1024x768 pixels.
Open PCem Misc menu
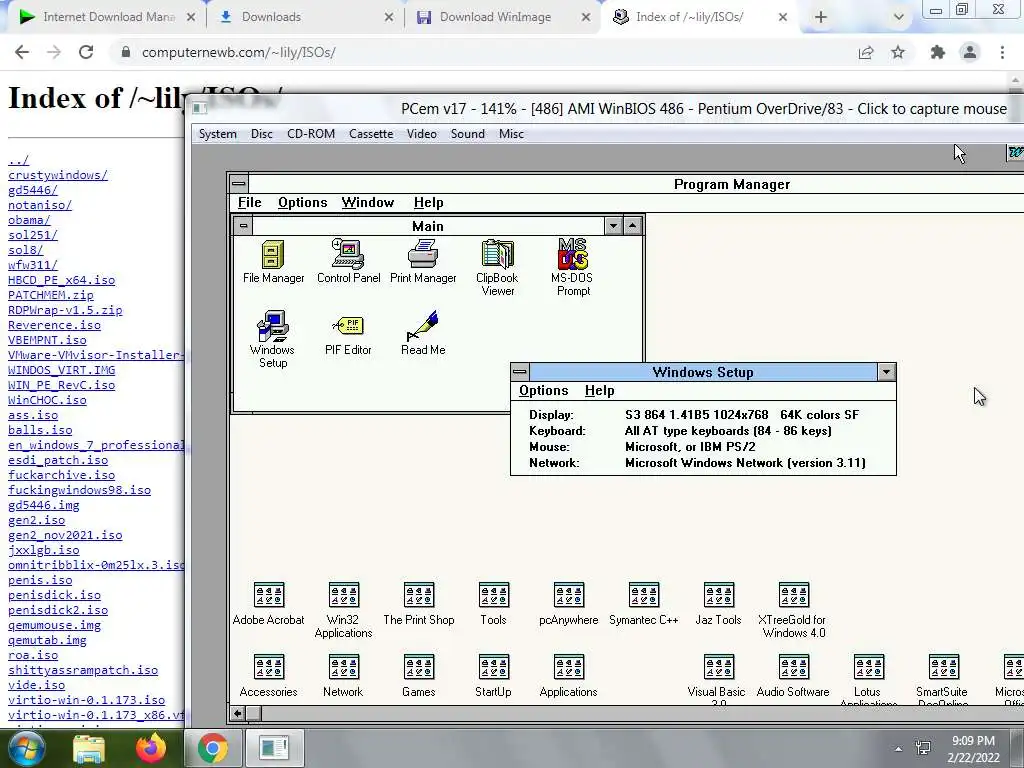(x=511, y=134)
